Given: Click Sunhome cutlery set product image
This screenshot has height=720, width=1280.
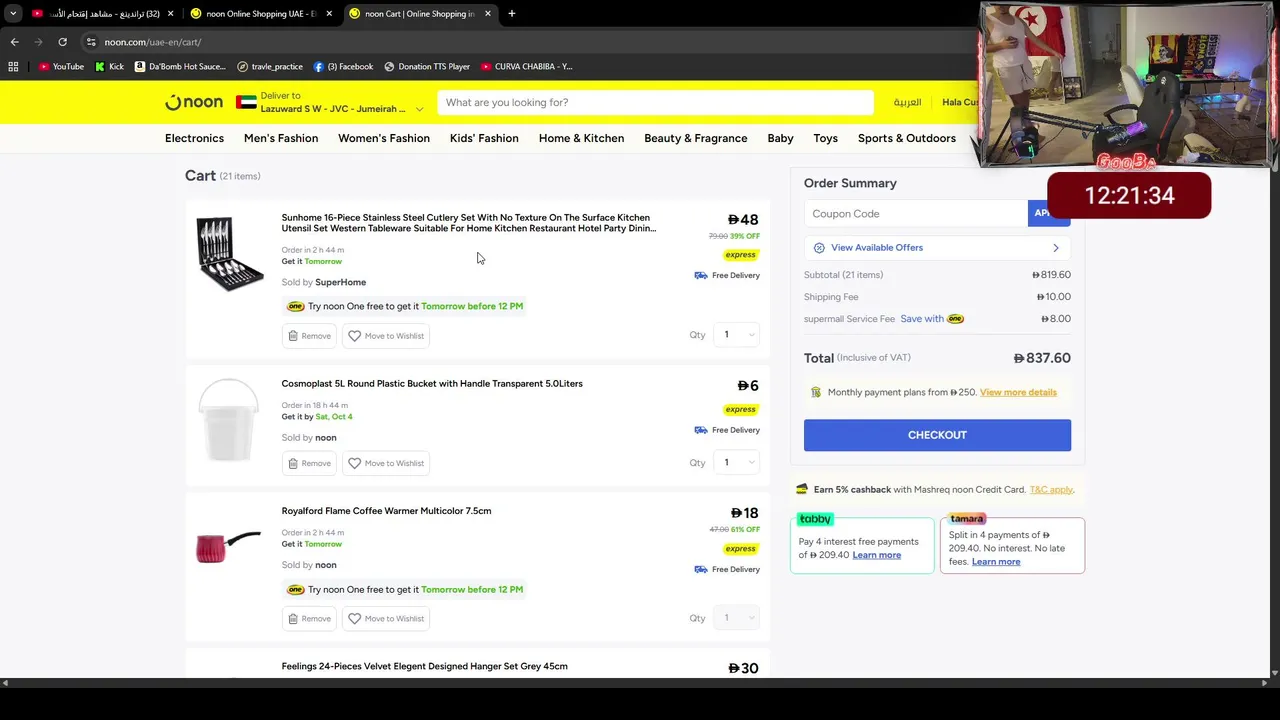Looking at the screenshot, I should tap(229, 254).
